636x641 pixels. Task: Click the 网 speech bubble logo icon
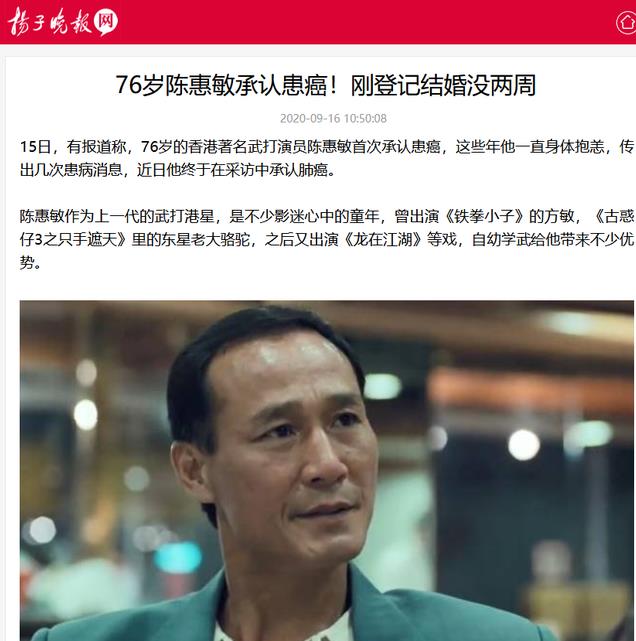[106, 21]
